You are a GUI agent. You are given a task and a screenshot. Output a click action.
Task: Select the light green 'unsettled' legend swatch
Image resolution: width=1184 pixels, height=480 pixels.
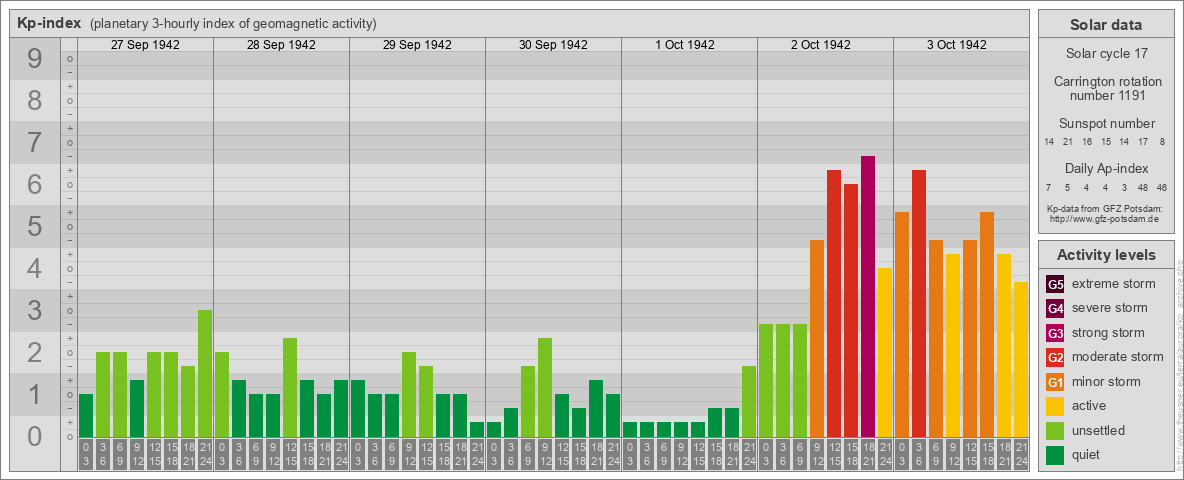click(x=1055, y=430)
